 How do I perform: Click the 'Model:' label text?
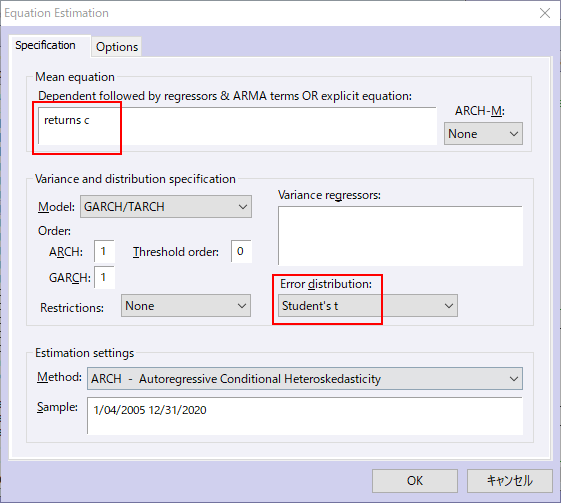[x=56, y=207]
